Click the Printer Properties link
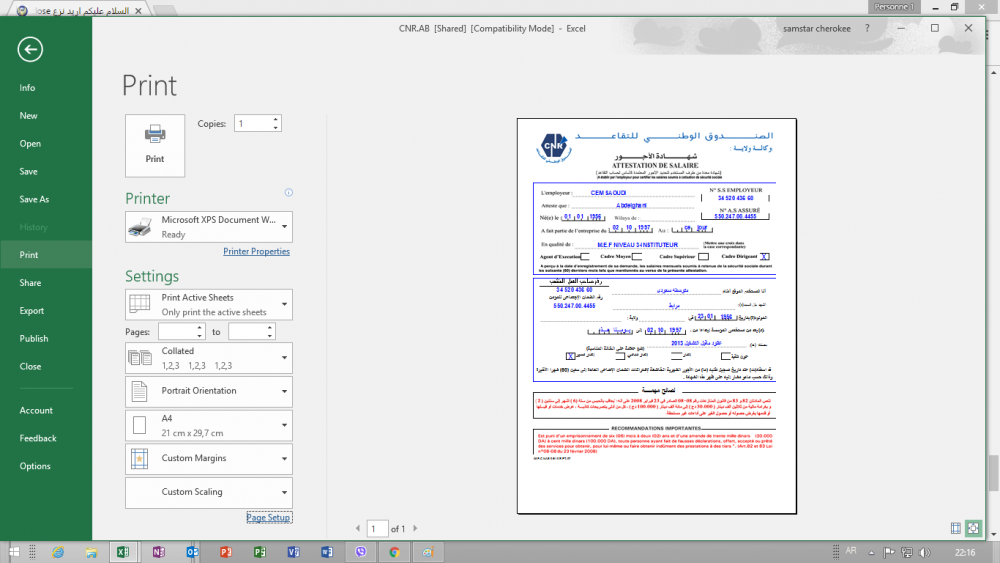 click(256, 251)
